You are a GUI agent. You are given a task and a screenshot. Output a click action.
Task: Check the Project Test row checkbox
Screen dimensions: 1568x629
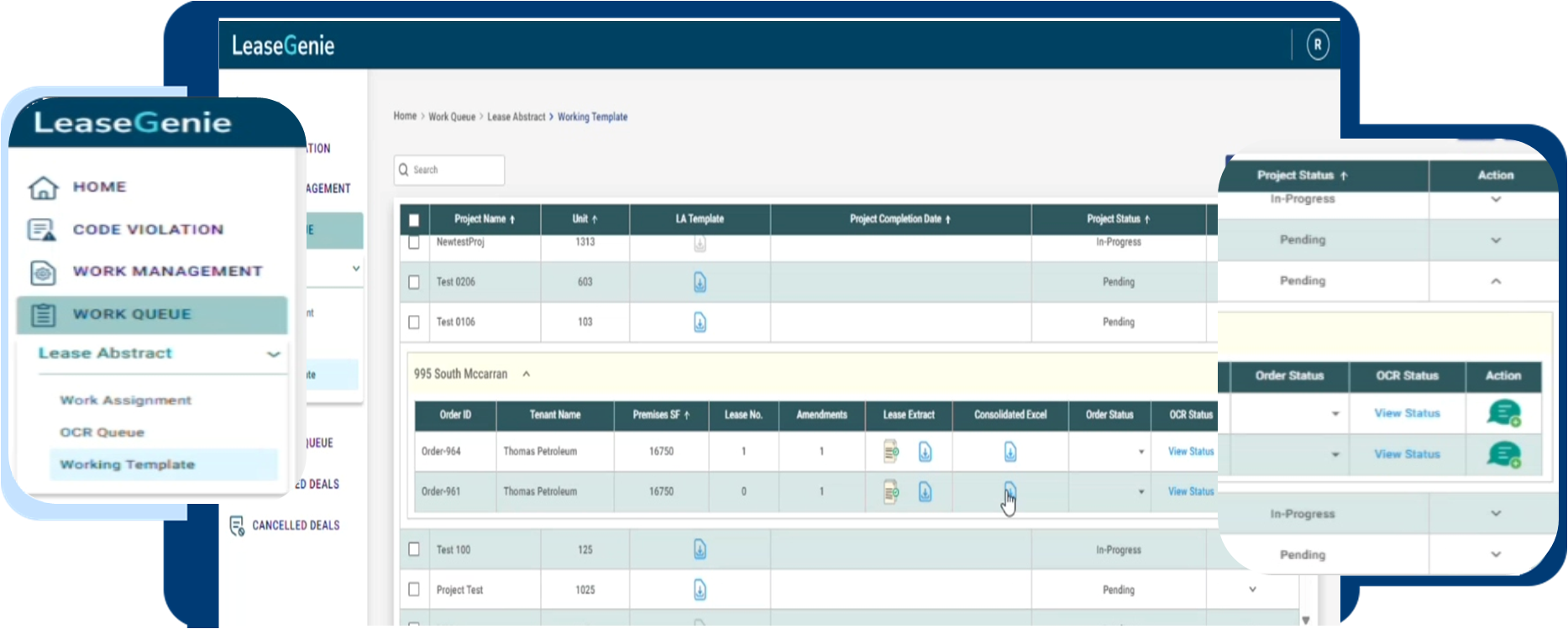pos(414,590)
